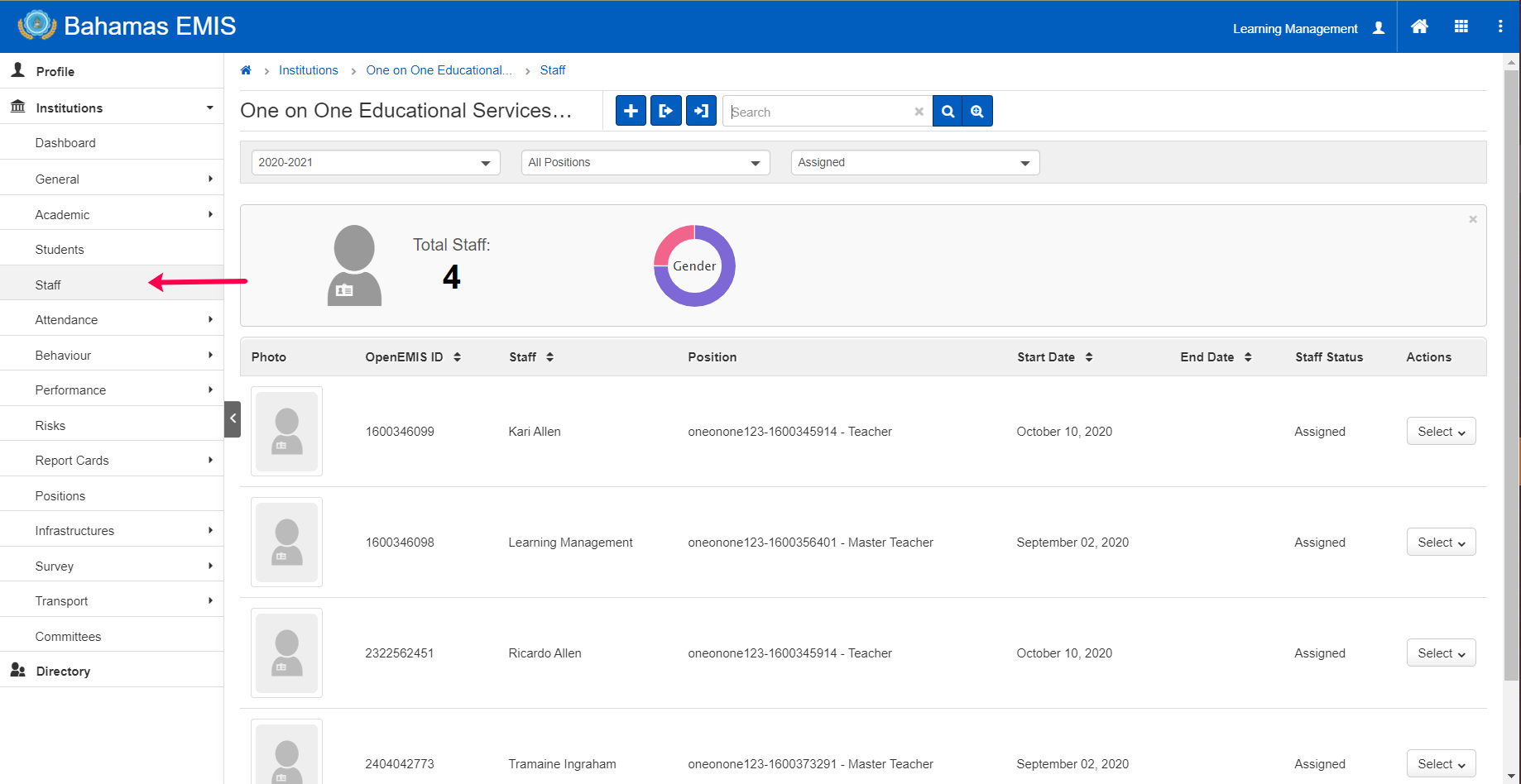Click the Learning Management staff photo thumbnail

(x=286, y=543)
